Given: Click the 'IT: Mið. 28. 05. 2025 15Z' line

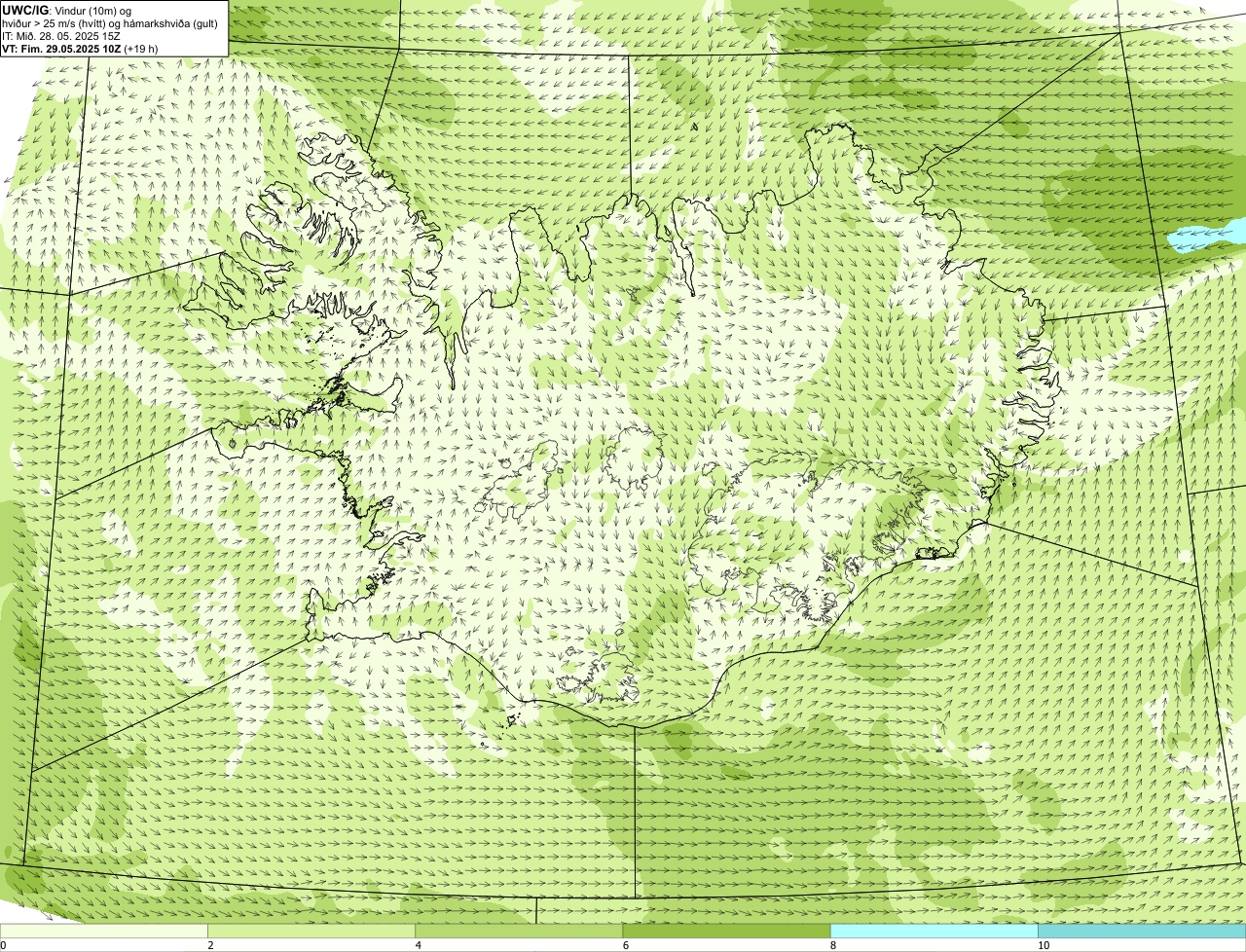Looking at the screenshot, I should point(61,36).
